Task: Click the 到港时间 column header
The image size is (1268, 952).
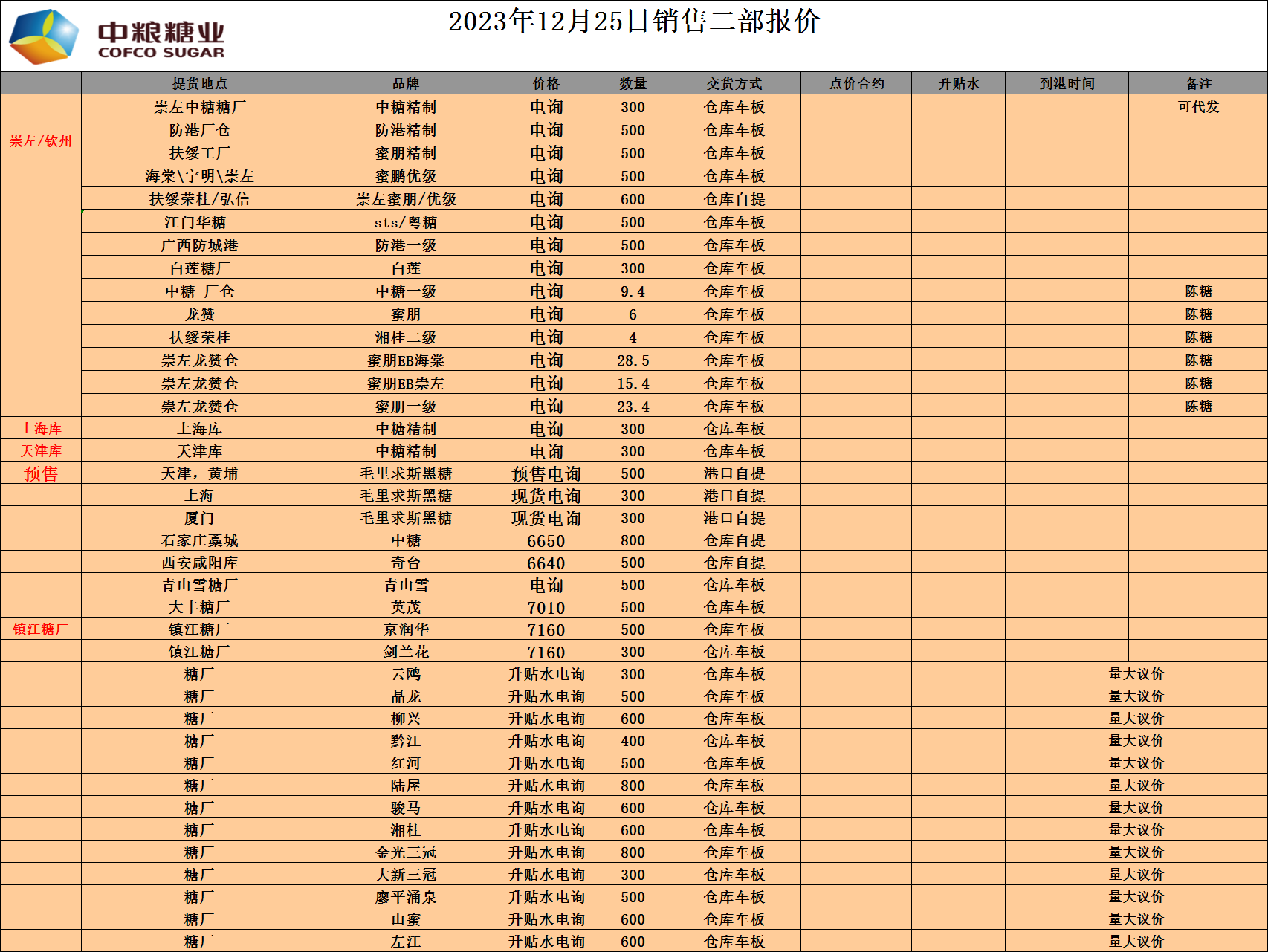Action: click(x=1067, y=84)
